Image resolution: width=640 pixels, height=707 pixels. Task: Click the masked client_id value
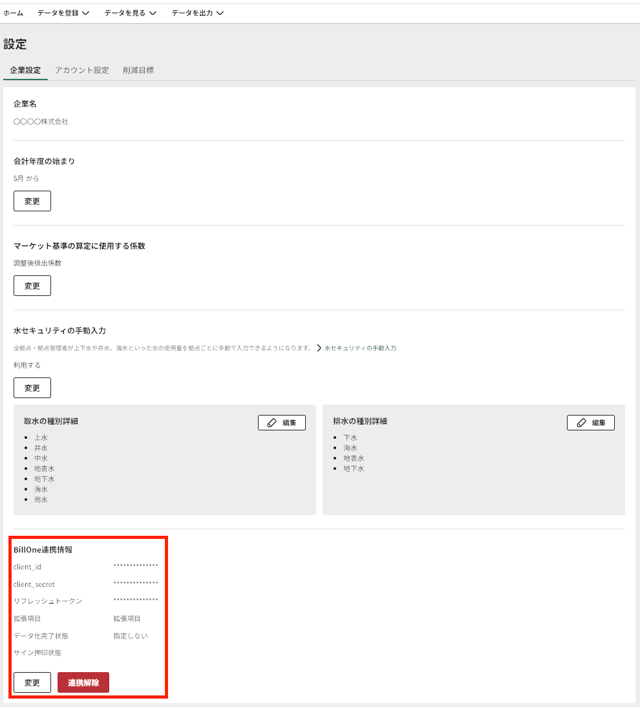[x=135, y=566]
